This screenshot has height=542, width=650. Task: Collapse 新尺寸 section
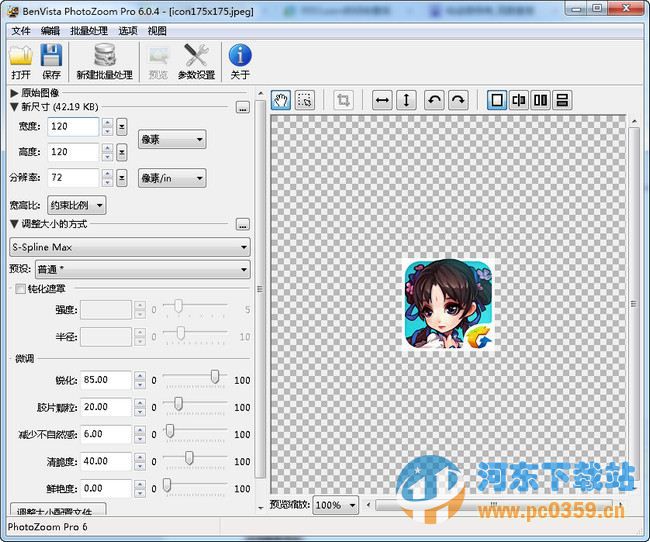(14, 107)
